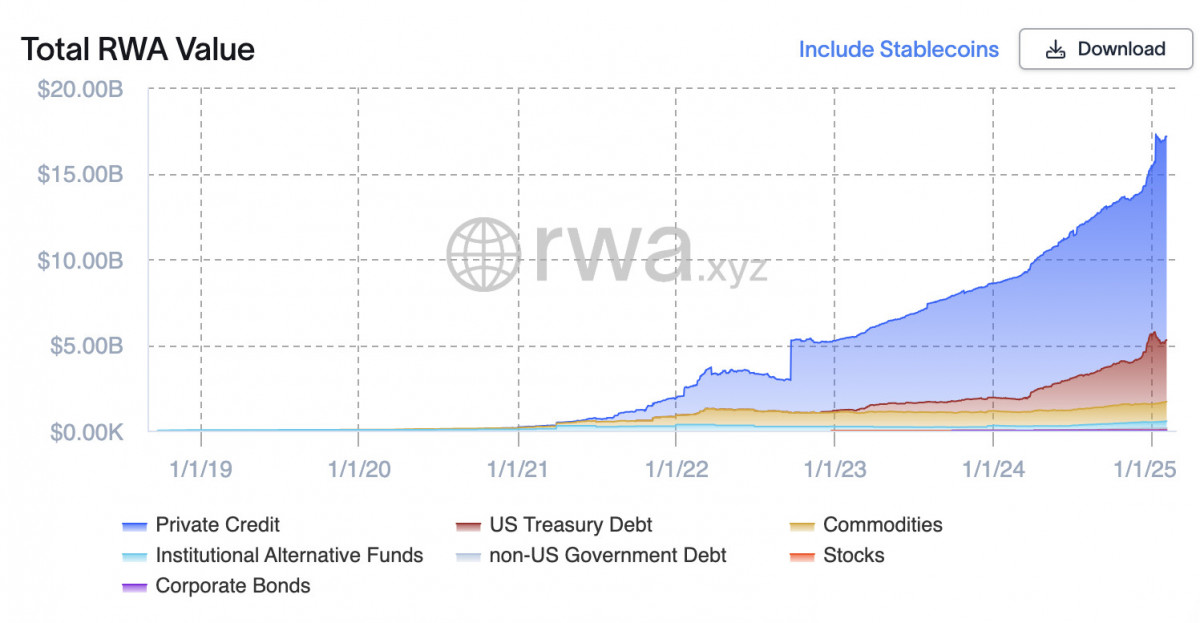Screen dimensions: 1200x623
Task: Click the Stocks legend icon
Action: click(x=802, y=556)
